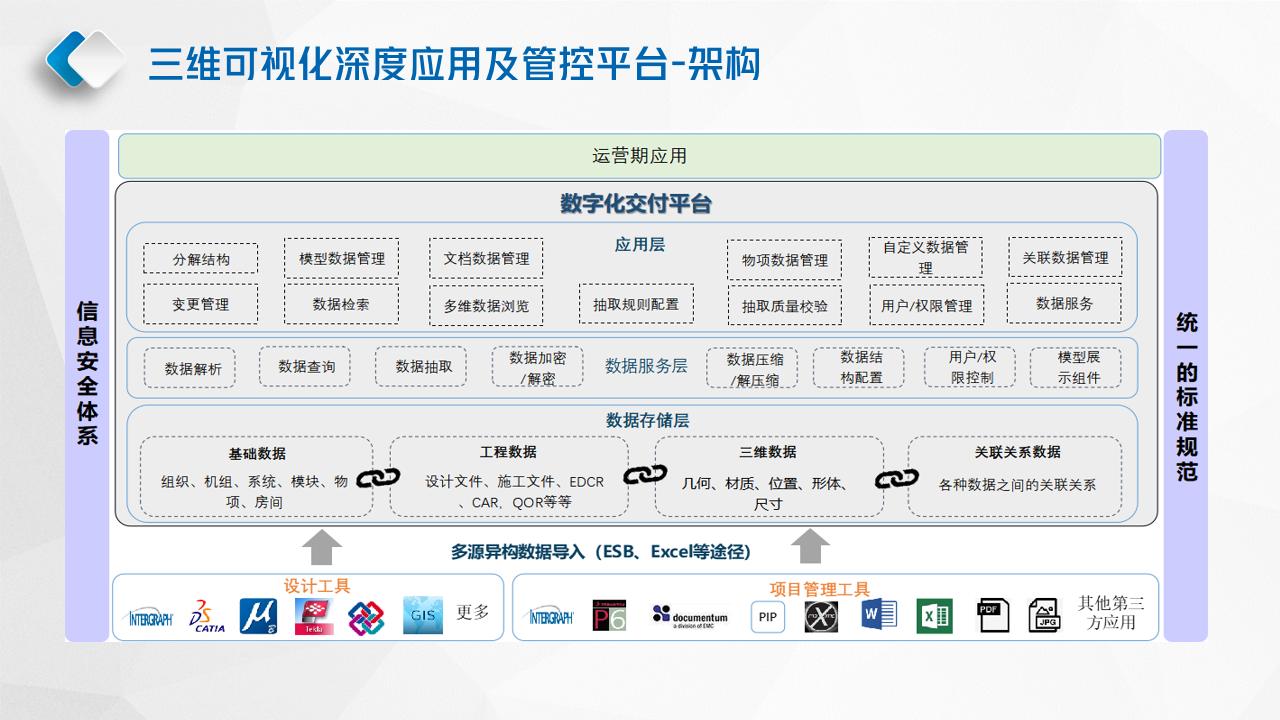Click the 数据服务 box

coord(1065,303)
